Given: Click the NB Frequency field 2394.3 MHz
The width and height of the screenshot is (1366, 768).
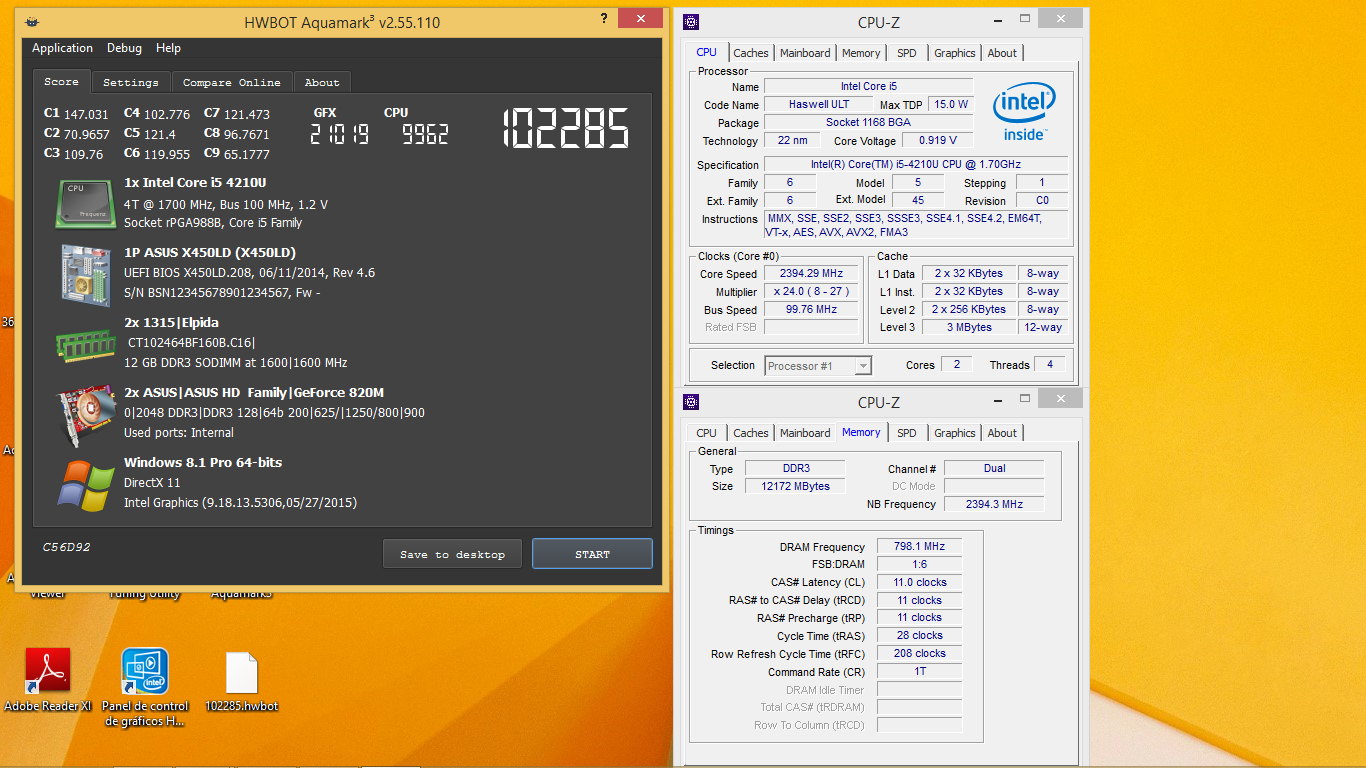Looking at the screenshot, I should pyautogui.click(x=994, y=505).
